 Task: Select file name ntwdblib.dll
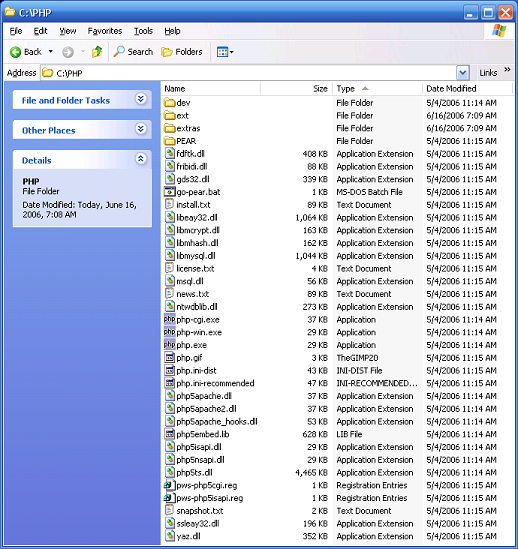click(x=197, y=307)
